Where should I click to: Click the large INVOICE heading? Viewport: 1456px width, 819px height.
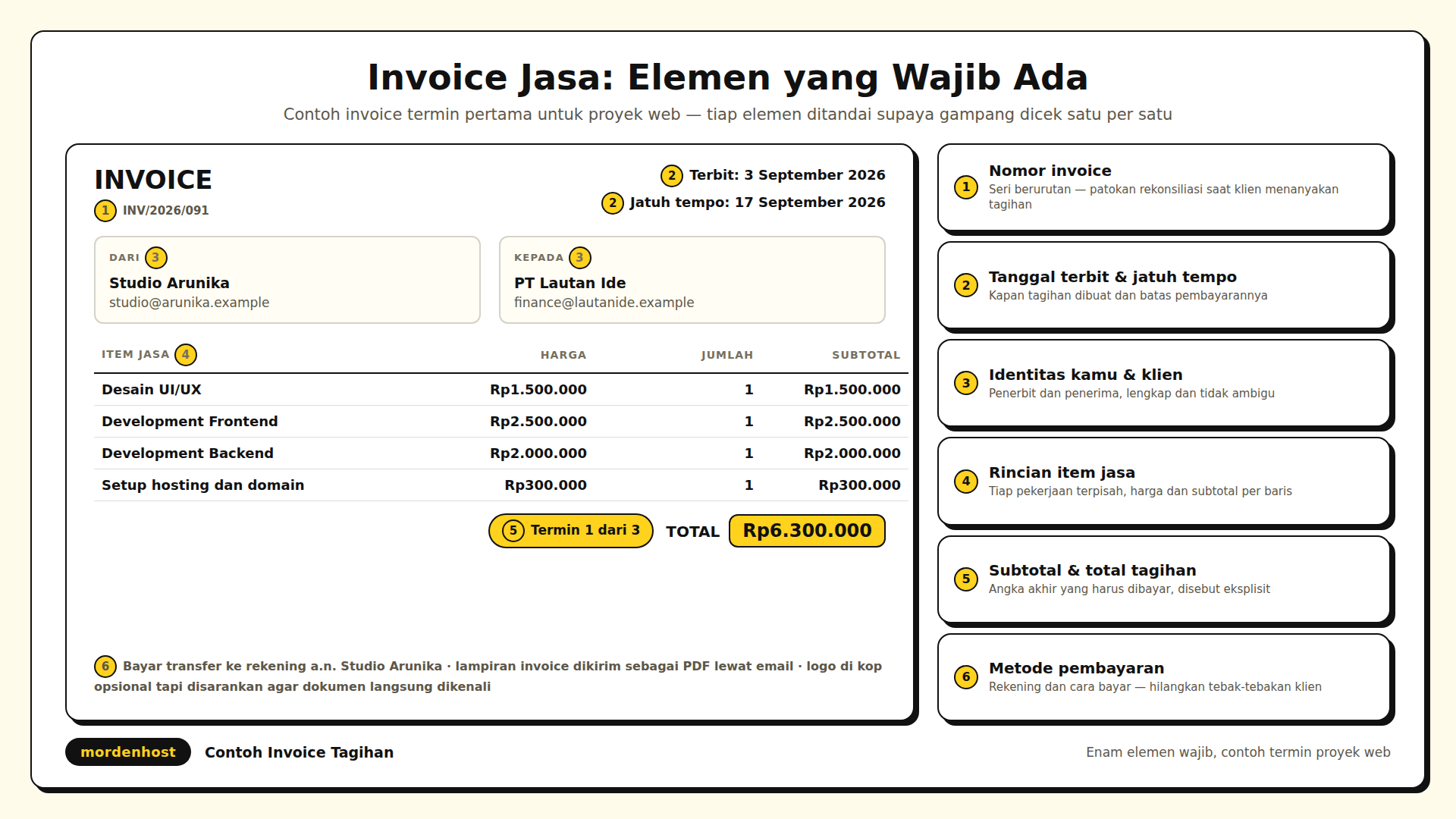(153, 180)
